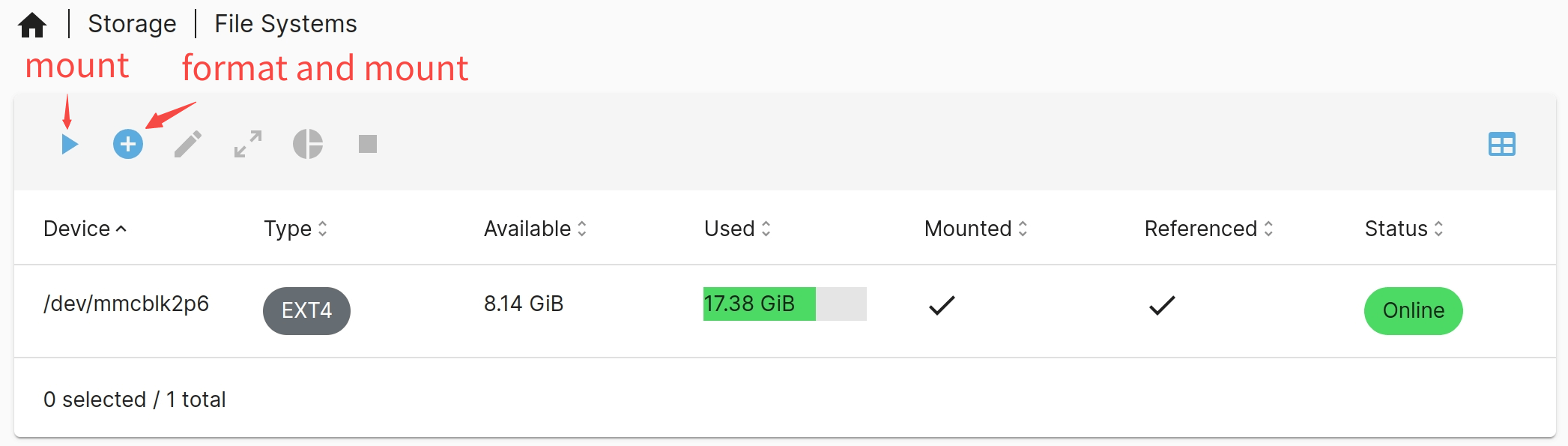This screenshot has height=446, width=1568.
Task: Open the File Systems breadcrumb link
Action: (x=285, y=24)
